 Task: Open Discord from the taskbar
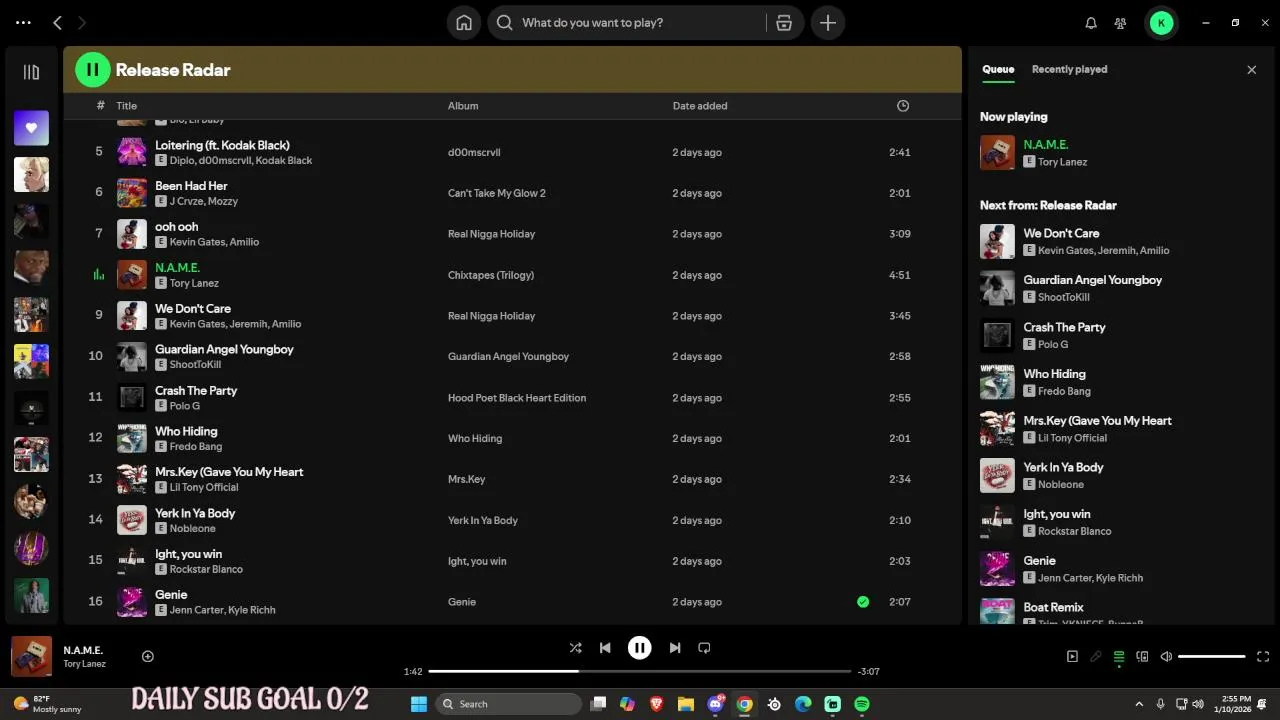click(x=715, y=704)
